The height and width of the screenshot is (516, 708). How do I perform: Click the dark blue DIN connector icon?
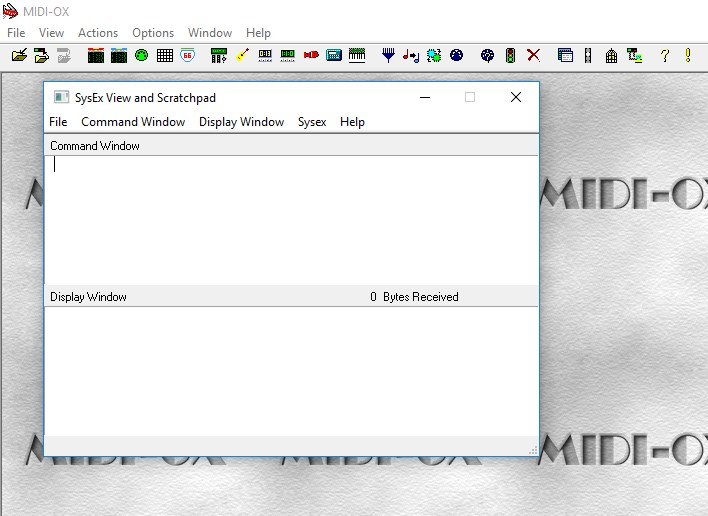coord(456,55)
